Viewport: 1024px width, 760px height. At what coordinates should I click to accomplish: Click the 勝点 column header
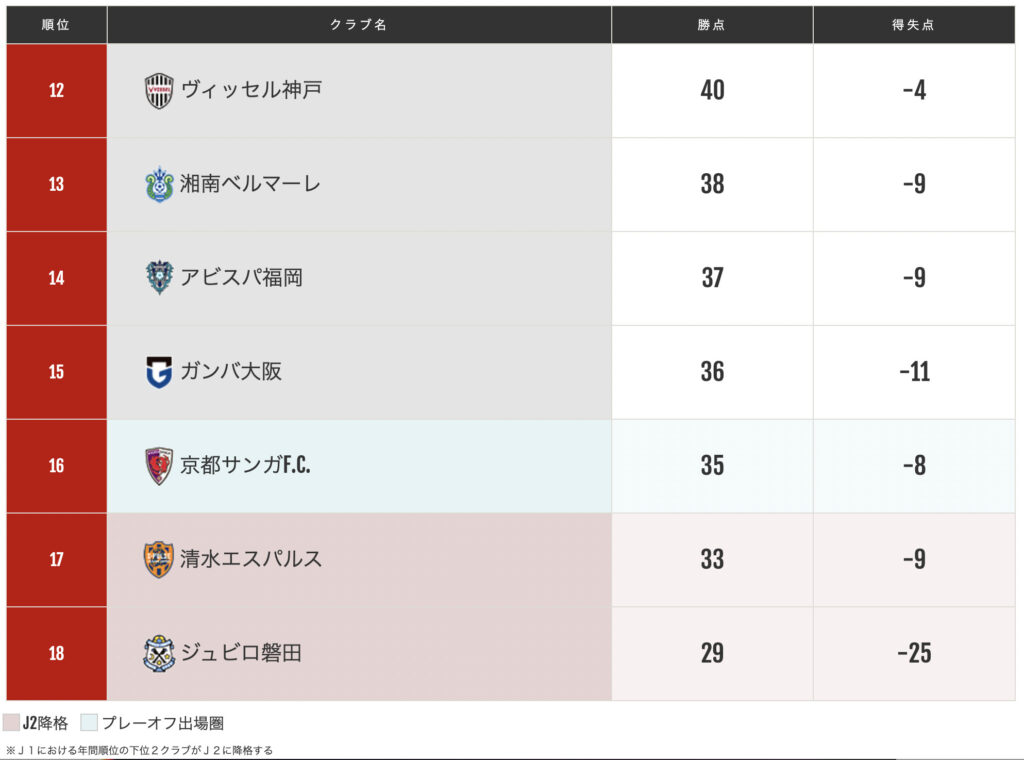point(712,25)
